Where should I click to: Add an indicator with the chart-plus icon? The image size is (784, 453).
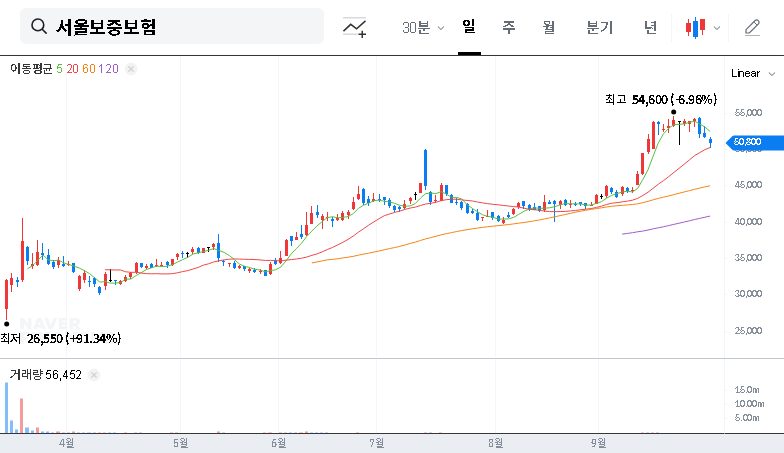pos(354,27)
